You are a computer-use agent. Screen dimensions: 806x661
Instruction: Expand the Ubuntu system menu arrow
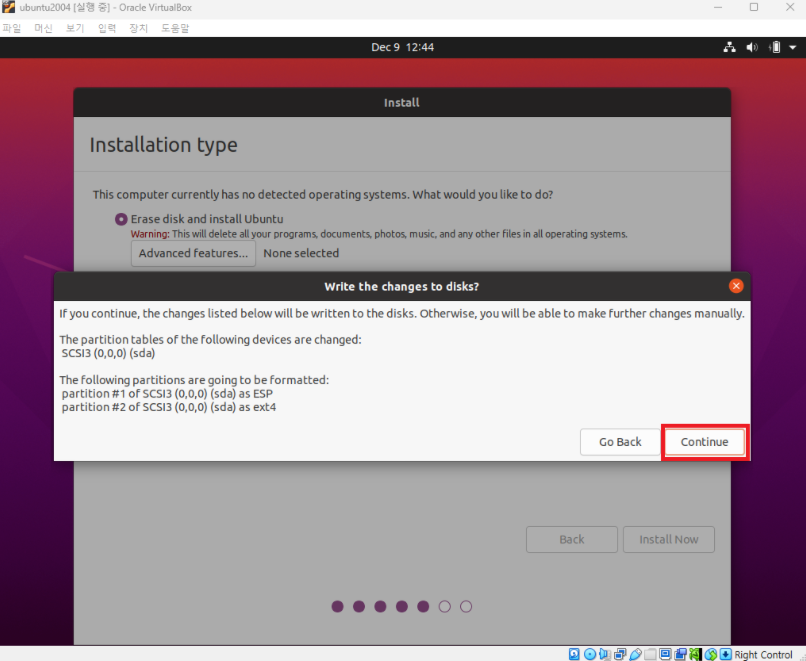[x=793, y=47]
